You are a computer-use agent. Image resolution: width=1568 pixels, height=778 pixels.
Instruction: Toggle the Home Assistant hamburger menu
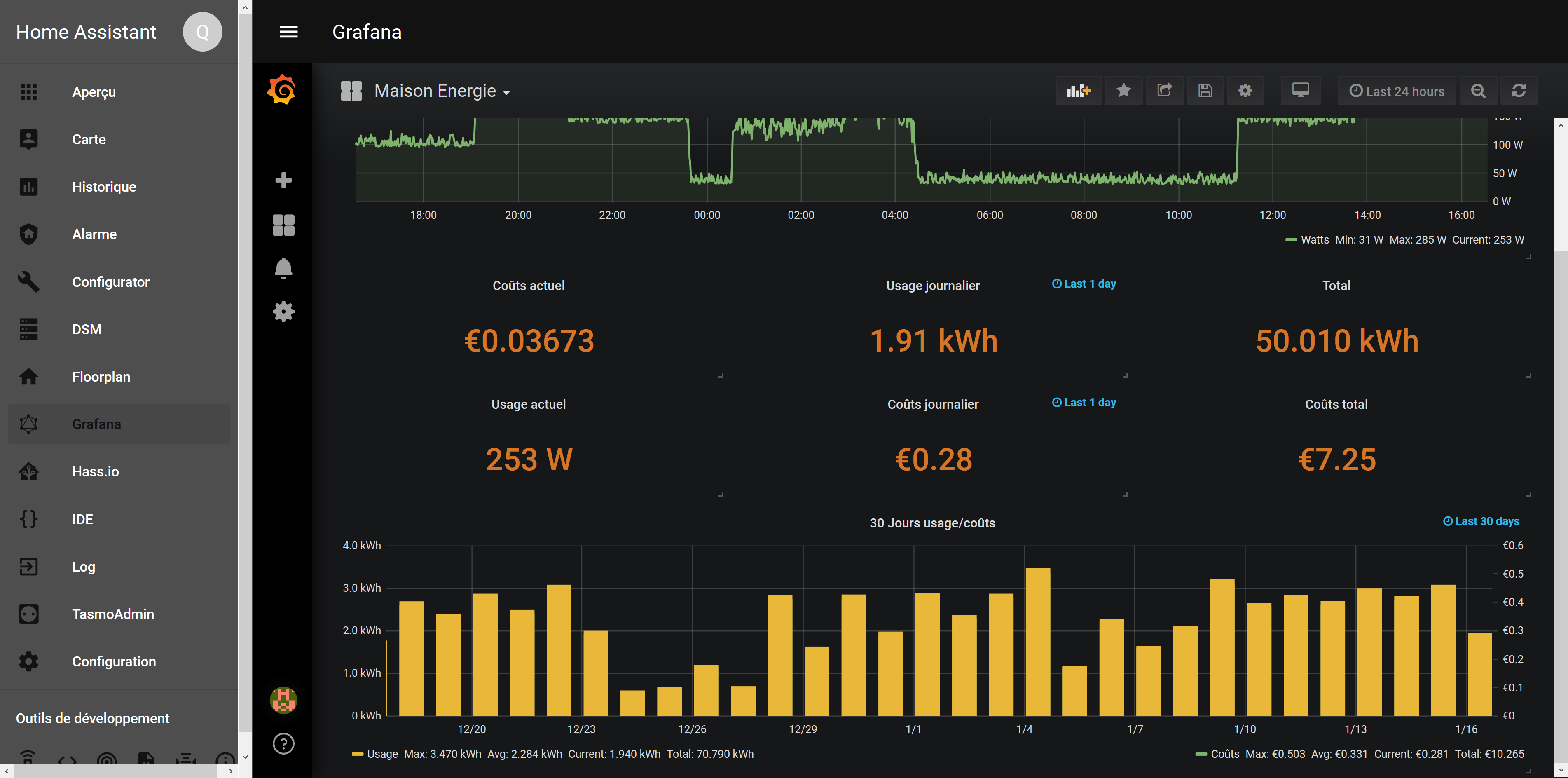[288, 32]
